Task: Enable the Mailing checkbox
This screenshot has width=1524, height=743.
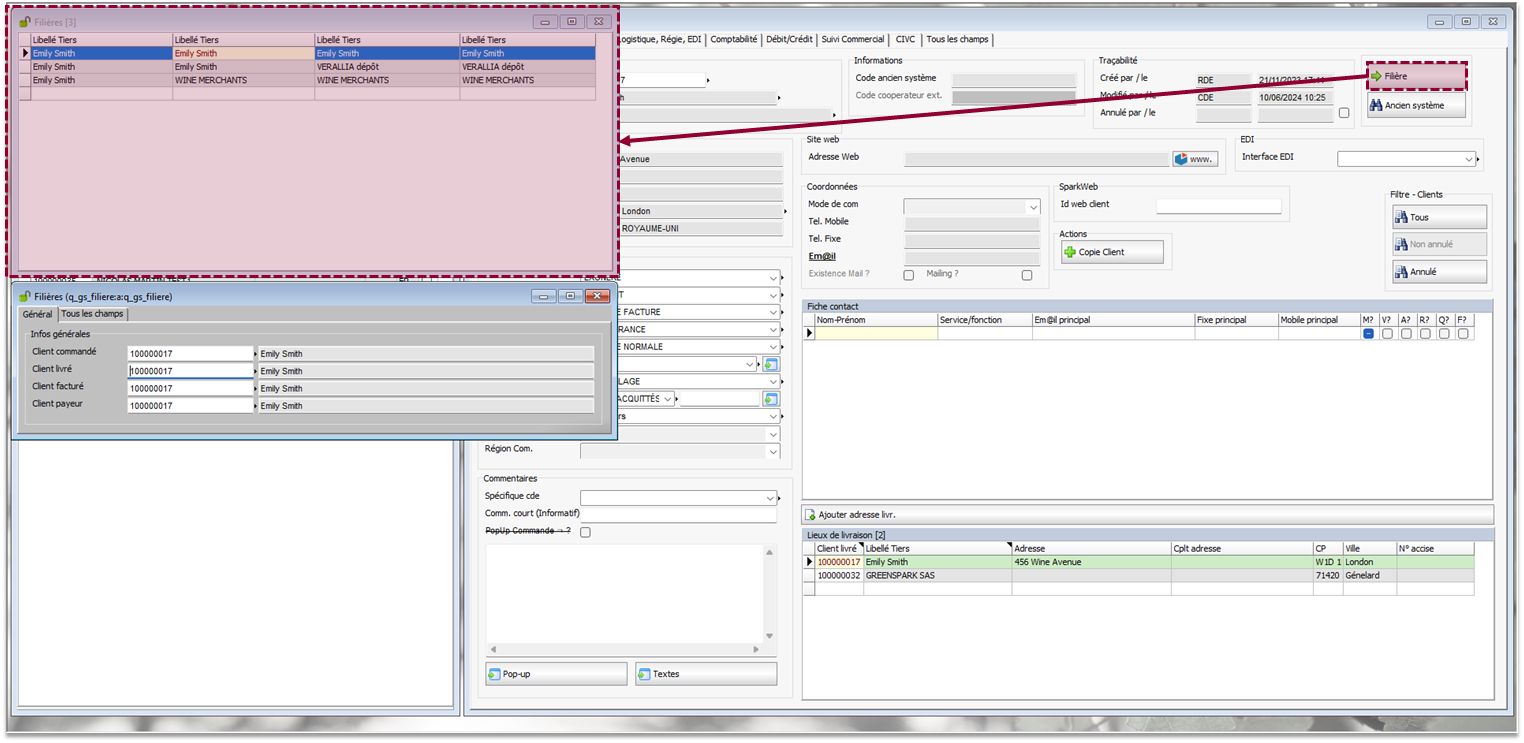Action: pos(1026,275)
